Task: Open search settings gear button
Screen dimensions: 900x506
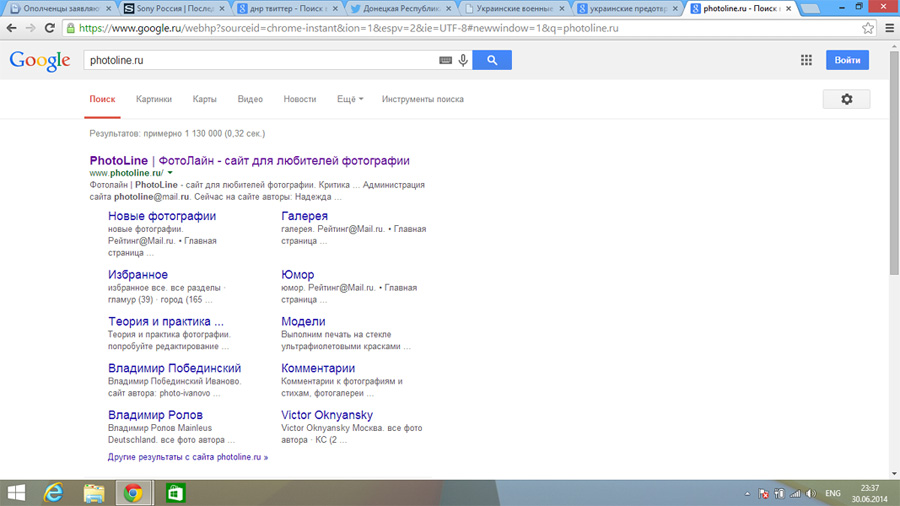Action: (x=846, y=99)
